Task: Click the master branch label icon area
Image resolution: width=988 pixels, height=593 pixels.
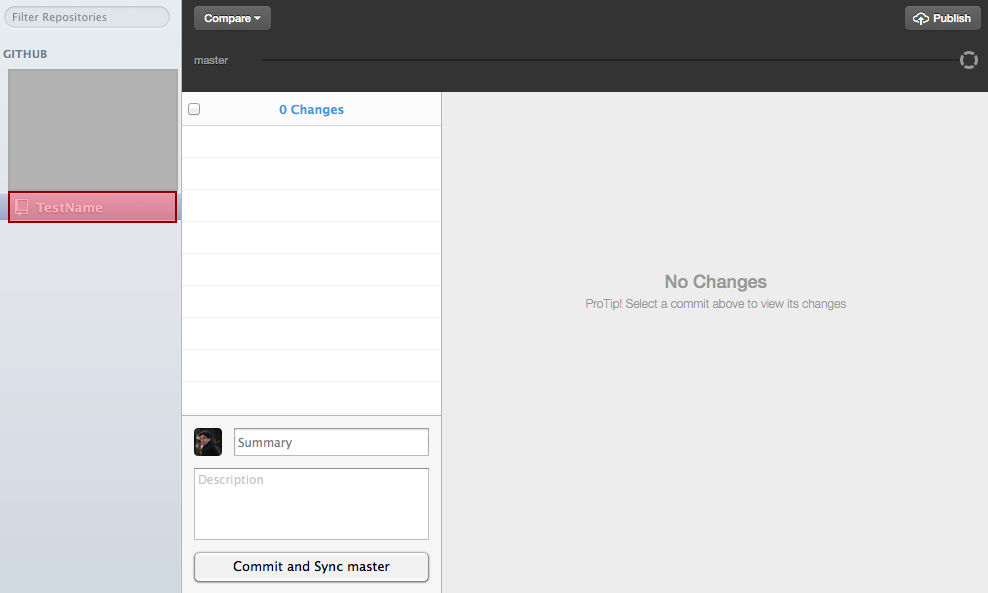Action: tap(211, 60)
